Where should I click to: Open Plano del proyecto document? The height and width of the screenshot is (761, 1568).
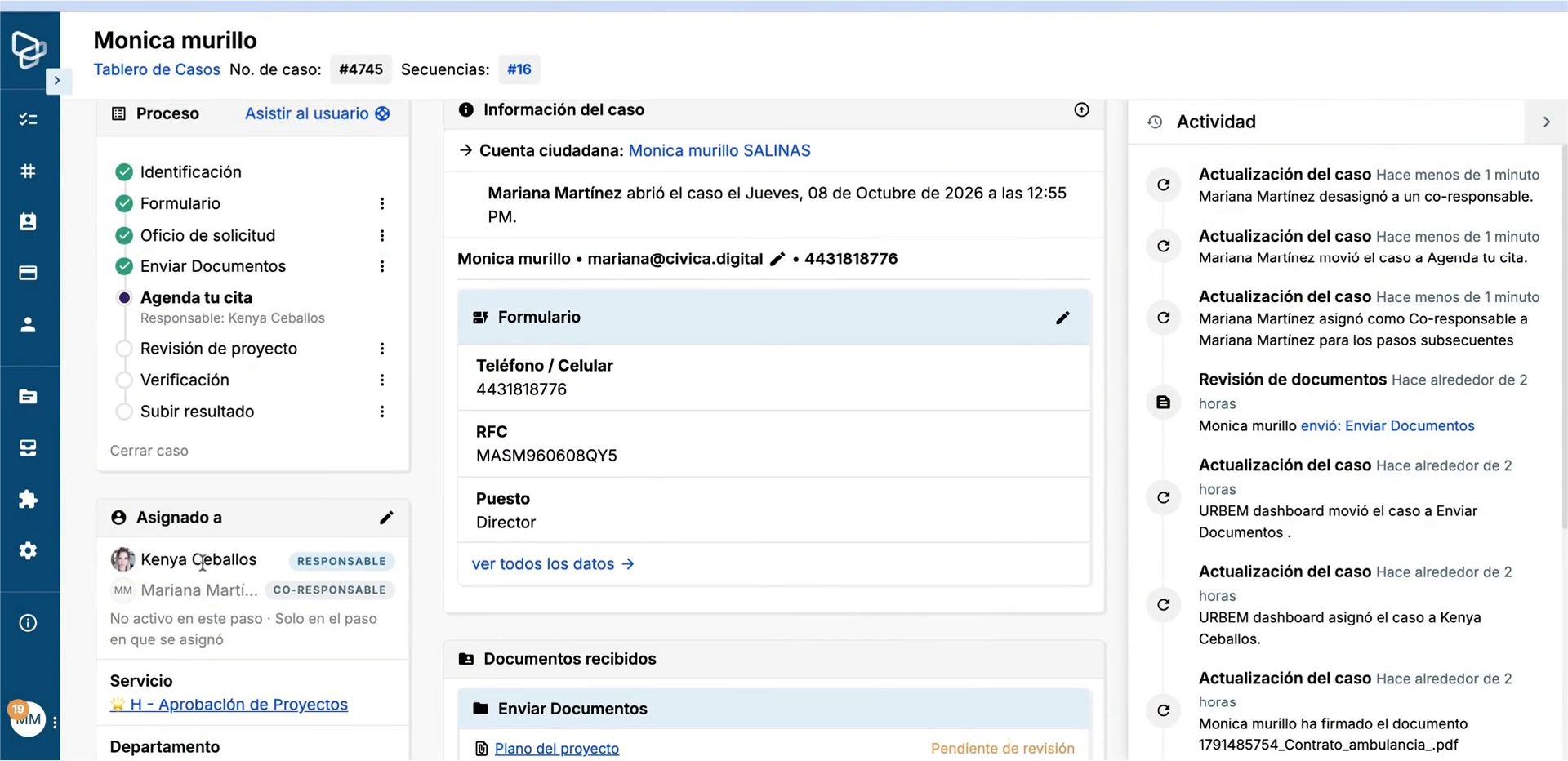coord(557,749)
